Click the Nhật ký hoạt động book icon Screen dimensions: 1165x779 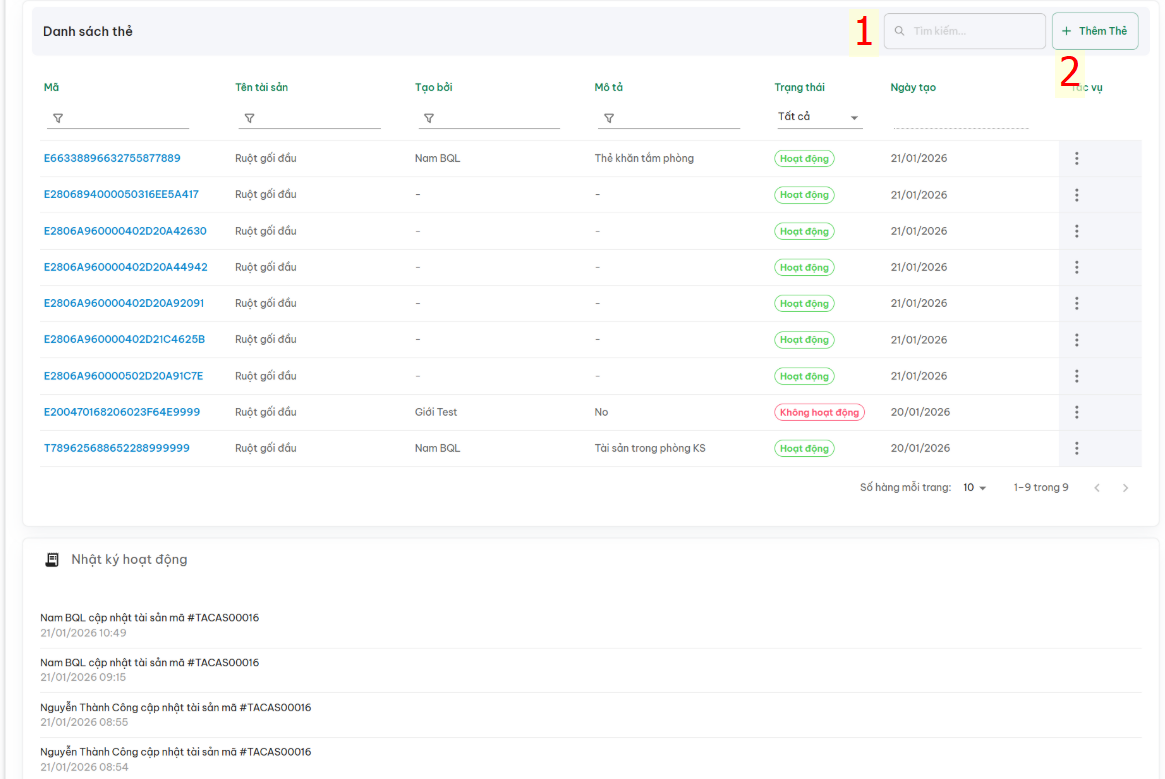pyautogui.click(x=52, y=560)
